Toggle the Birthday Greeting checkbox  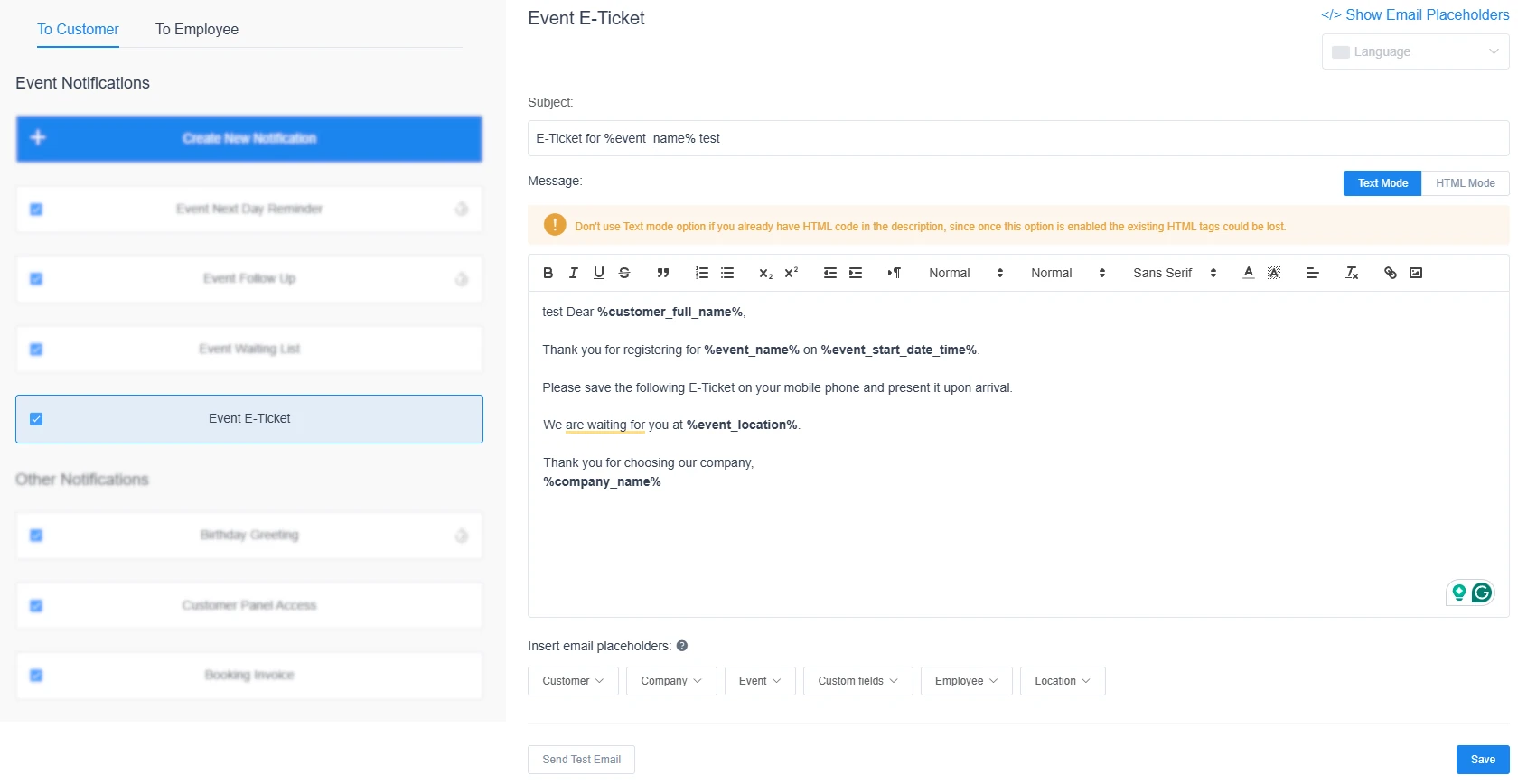click(36, 536)
